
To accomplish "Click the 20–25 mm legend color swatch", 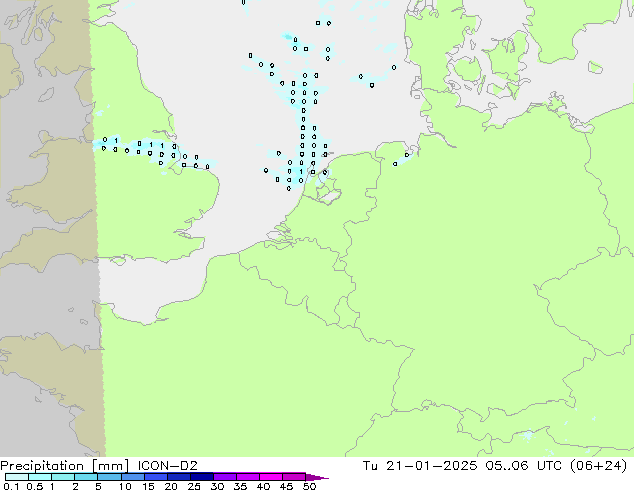I will coord(178,477).
